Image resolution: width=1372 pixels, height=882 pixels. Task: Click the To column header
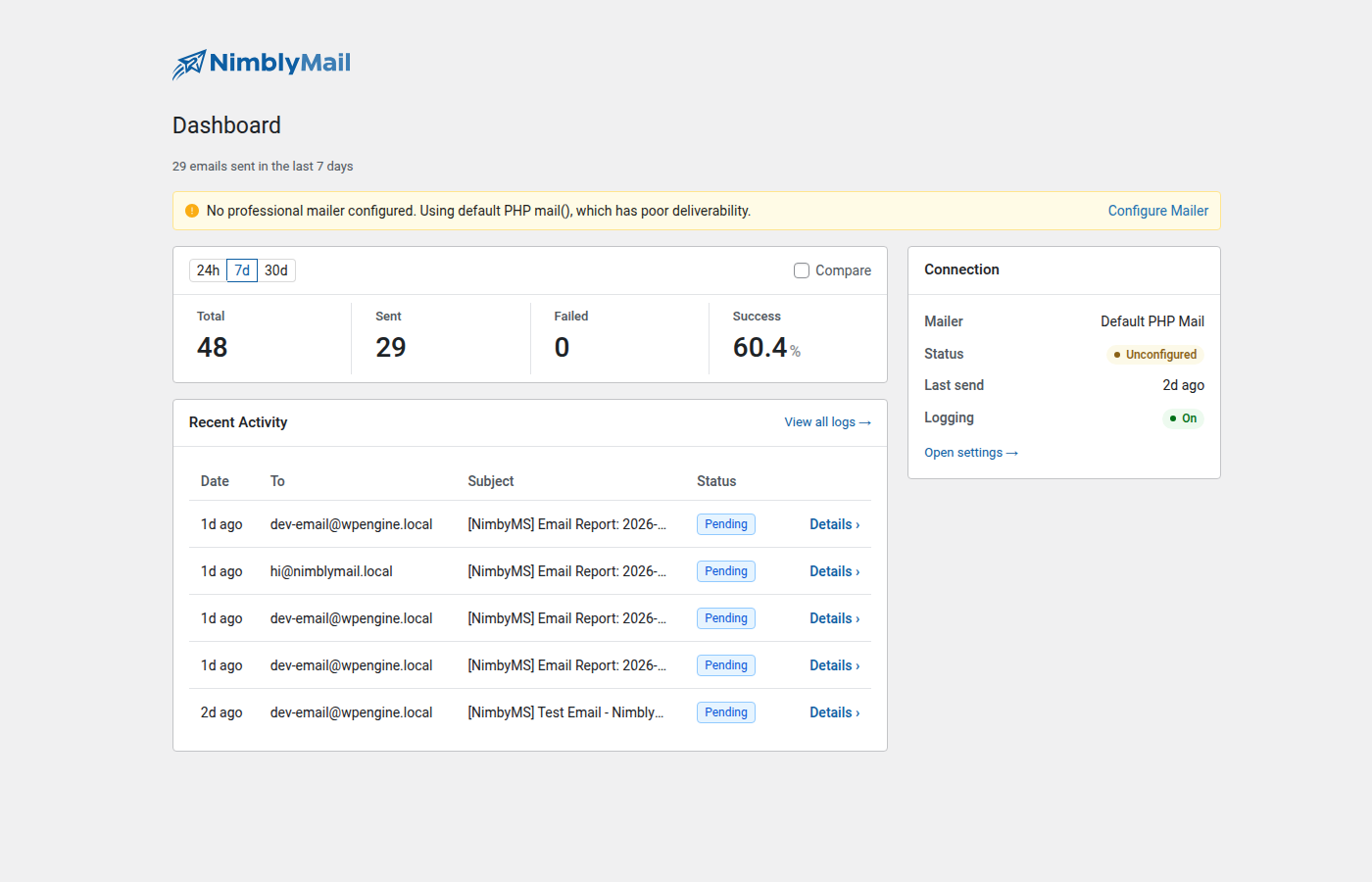point(277,481)
